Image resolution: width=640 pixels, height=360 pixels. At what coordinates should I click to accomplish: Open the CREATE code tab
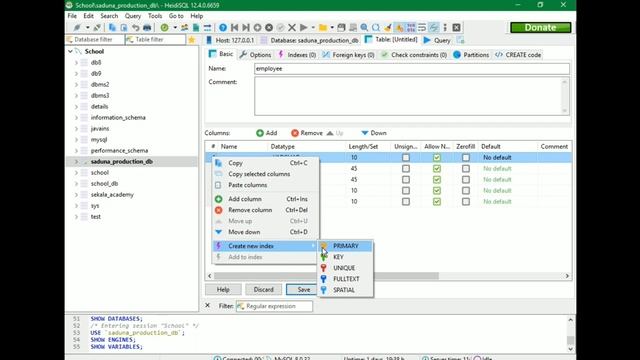tap(518, 55)
